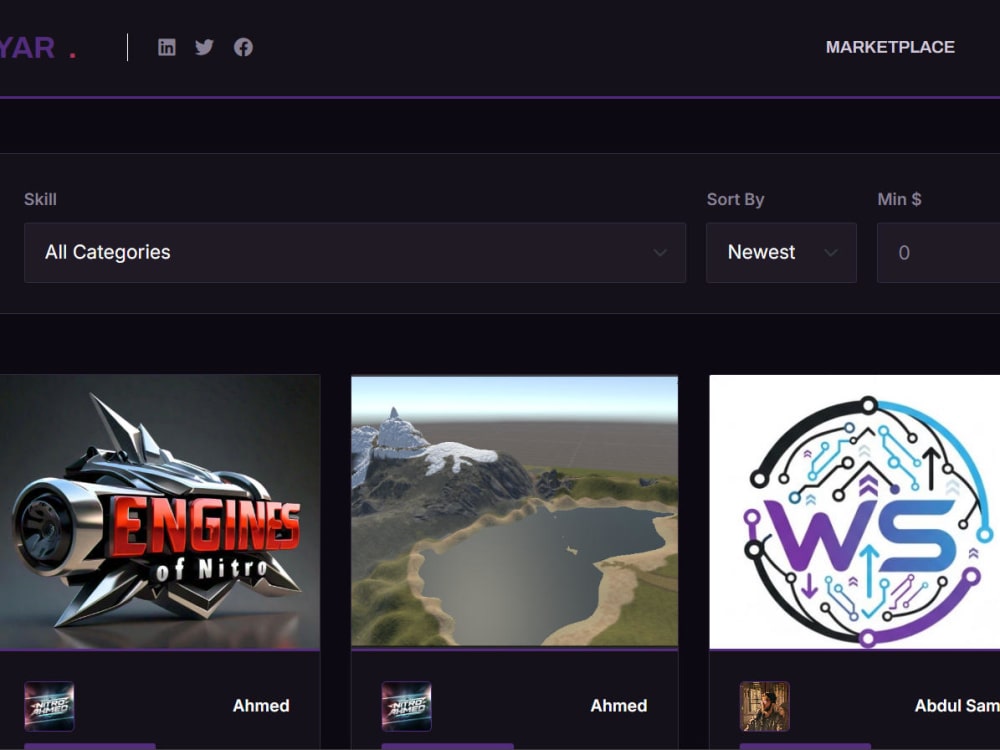The width and height of the screenshot is (1000, 750).
Task: Click the site logo ending in YAR
Action: (38, 48)
